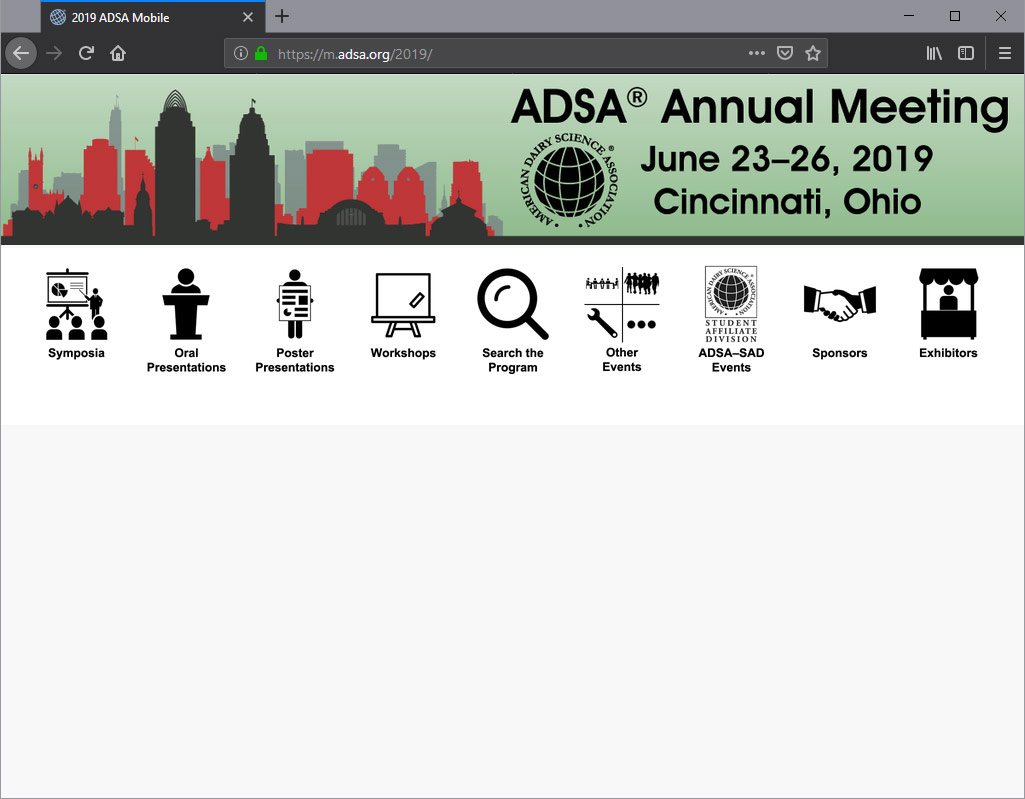Click the ADSA–SAD Events text label
1025x799 pixels.
731,360
